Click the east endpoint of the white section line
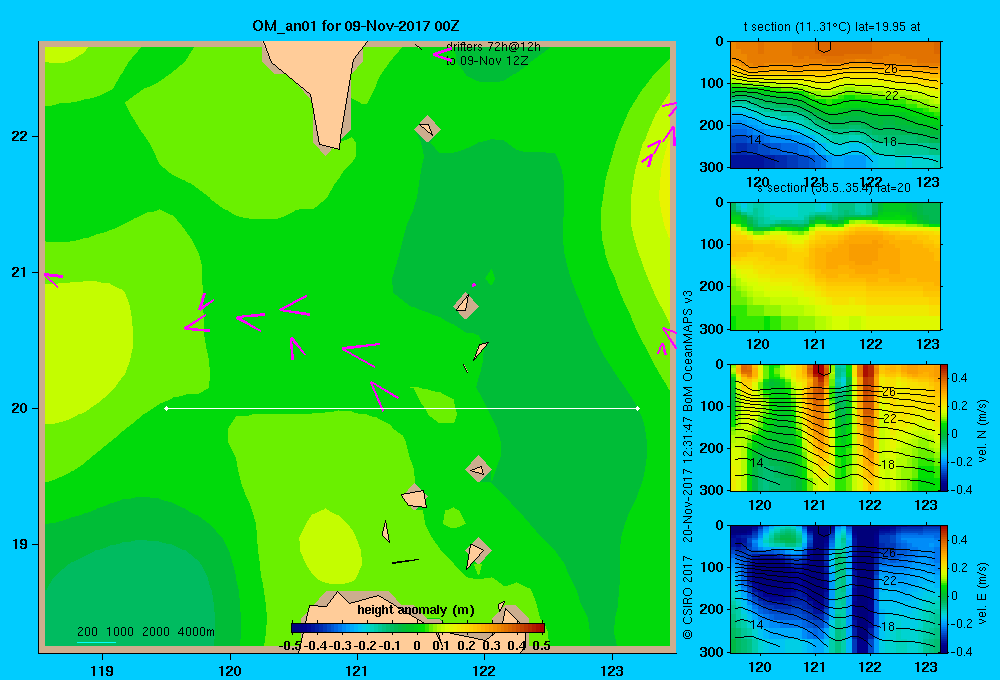 (x=638, y=408)
